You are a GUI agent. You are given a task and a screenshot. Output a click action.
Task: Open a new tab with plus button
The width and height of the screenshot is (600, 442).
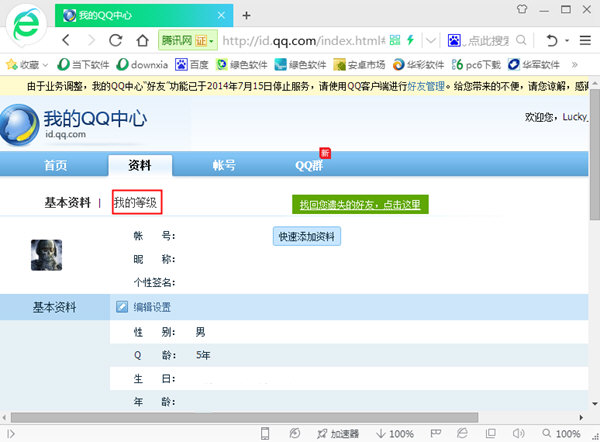[246, 15]
